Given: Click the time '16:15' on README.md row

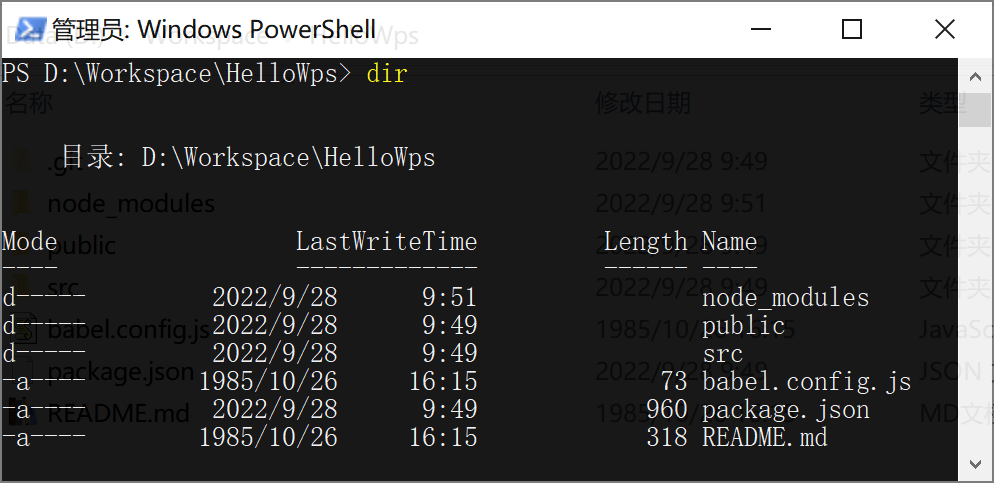Looking at the screenshot, I should click(443, 437).
